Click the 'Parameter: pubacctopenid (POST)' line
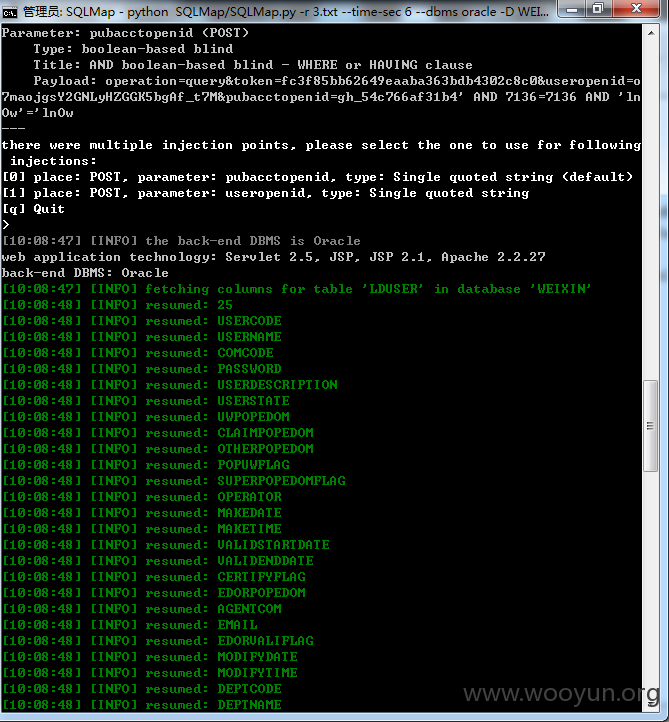Screen dimensions: 669x722 coord(125,33)
